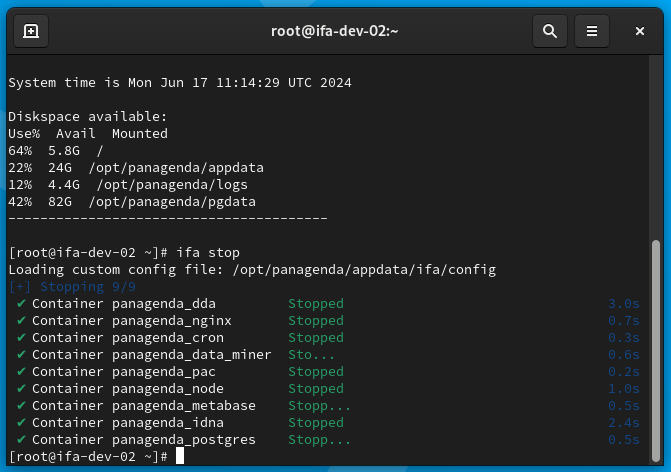Image resolution: width=671 pixels, height=472 pixels.
Task: Click the checkmark beside panagenda_postgres
Action: click(x=21, y=439)
